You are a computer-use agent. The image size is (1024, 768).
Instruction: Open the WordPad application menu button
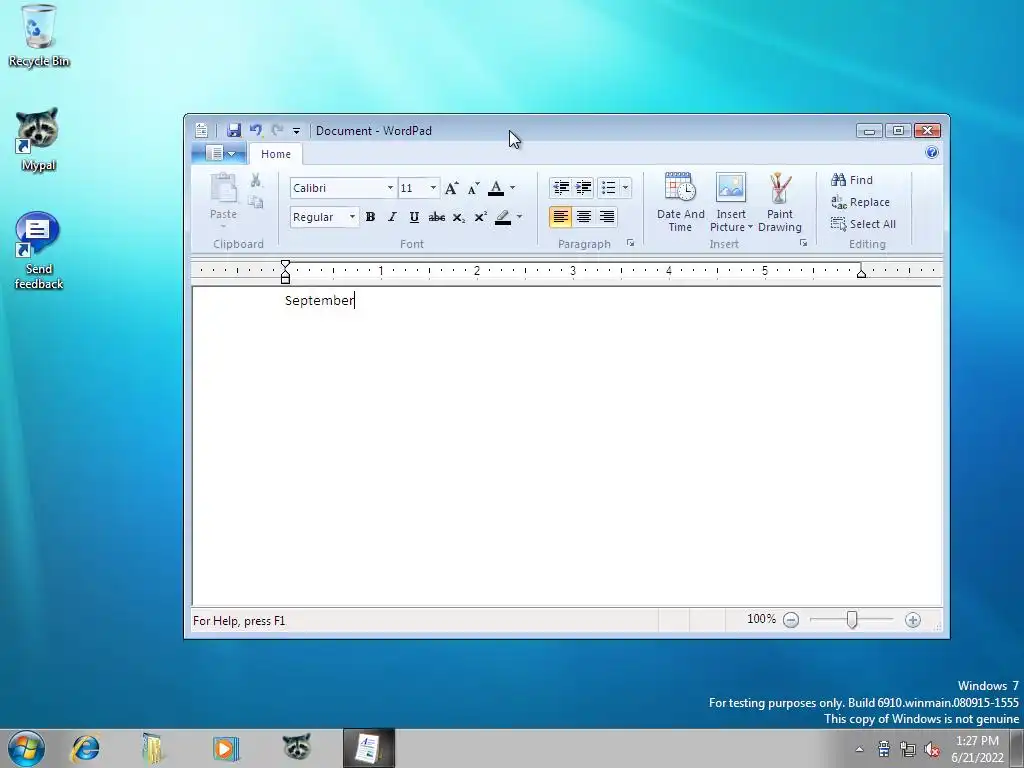[x=220, y=153]
